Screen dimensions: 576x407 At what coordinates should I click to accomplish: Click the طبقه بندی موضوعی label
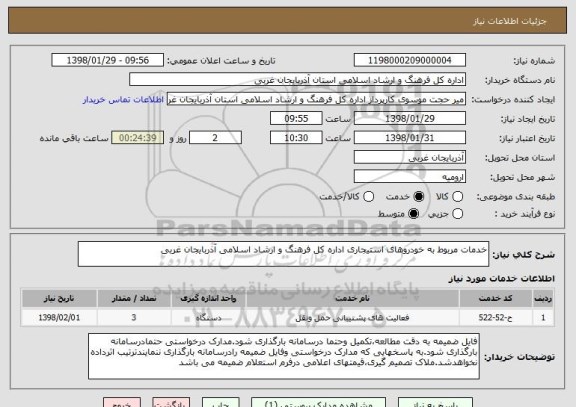pos(516,197)
